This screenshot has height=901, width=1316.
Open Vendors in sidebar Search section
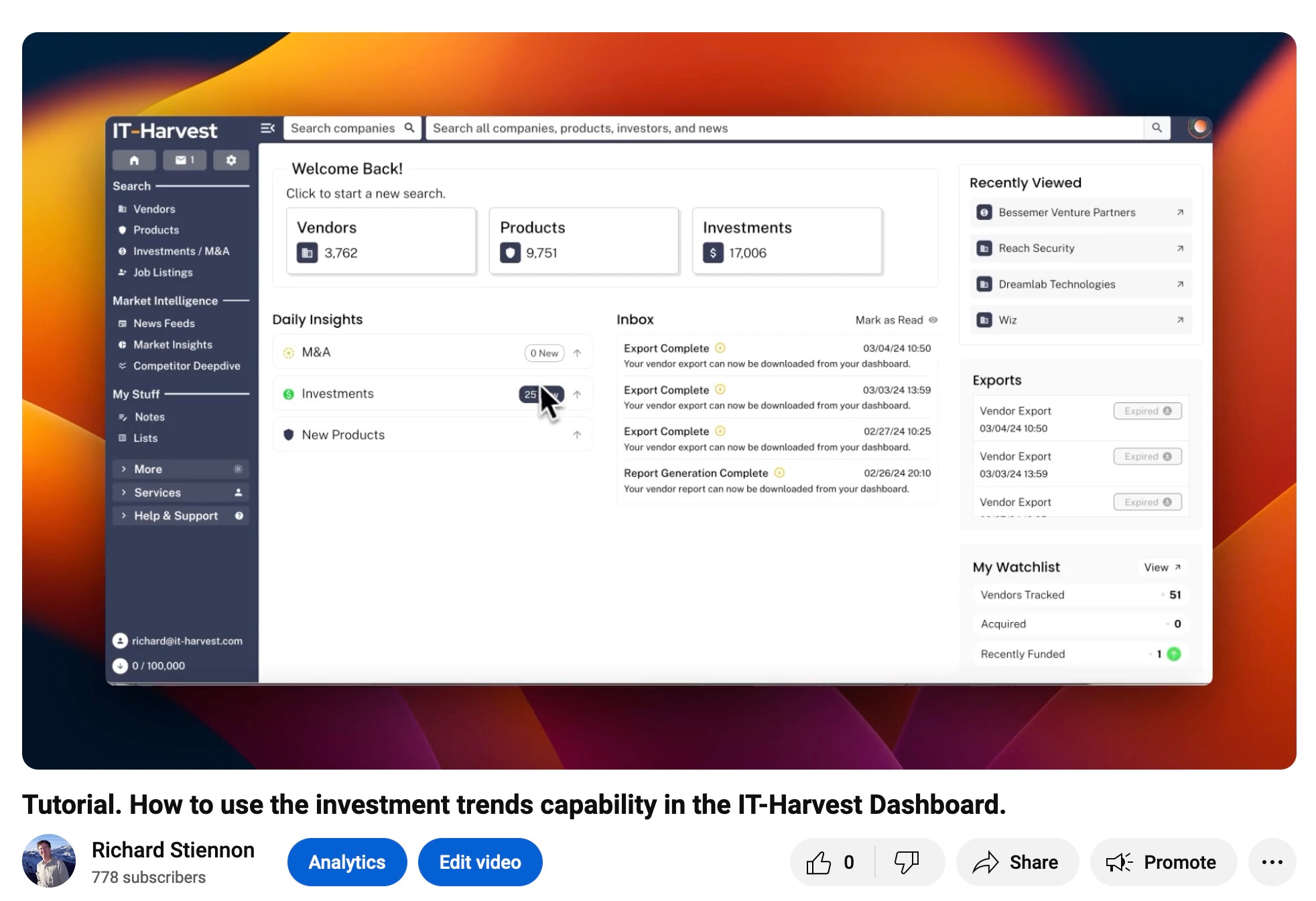[154, 209]
